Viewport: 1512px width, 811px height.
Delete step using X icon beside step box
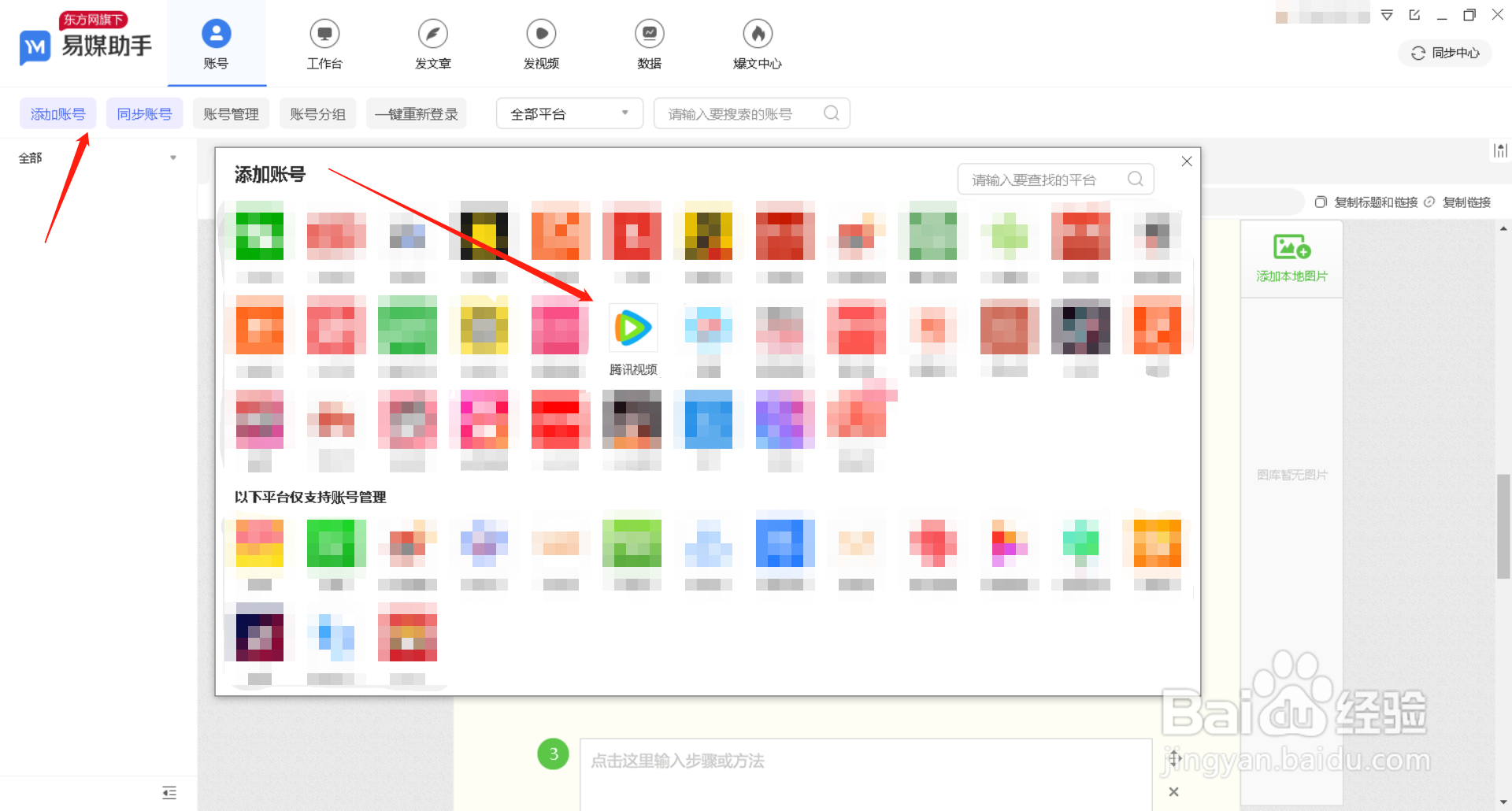pos(1174,792)
